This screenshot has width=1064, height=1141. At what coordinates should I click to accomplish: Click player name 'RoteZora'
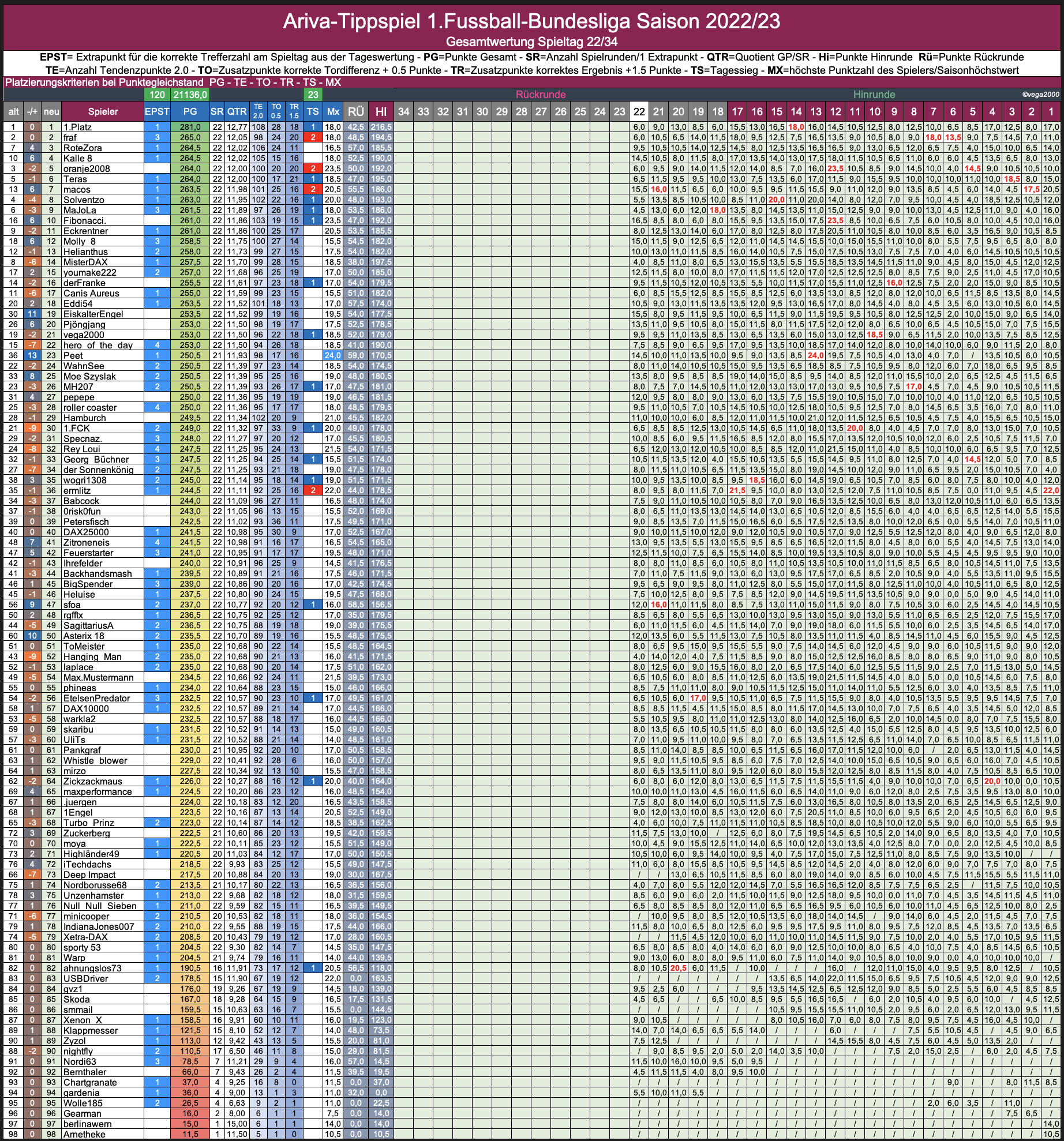[x=83, y=148]
